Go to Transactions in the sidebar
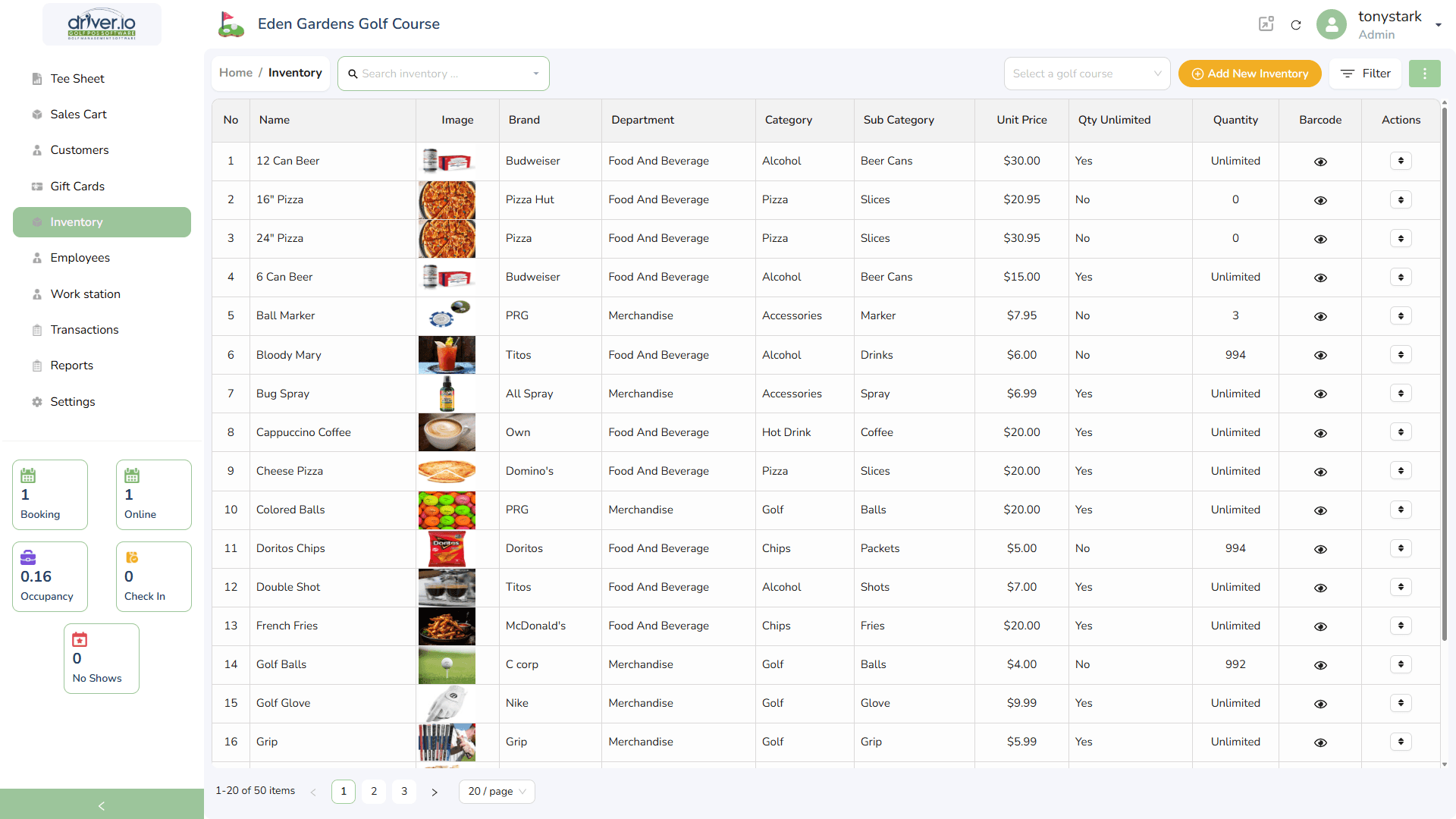1456x819 pixels. 84,330
